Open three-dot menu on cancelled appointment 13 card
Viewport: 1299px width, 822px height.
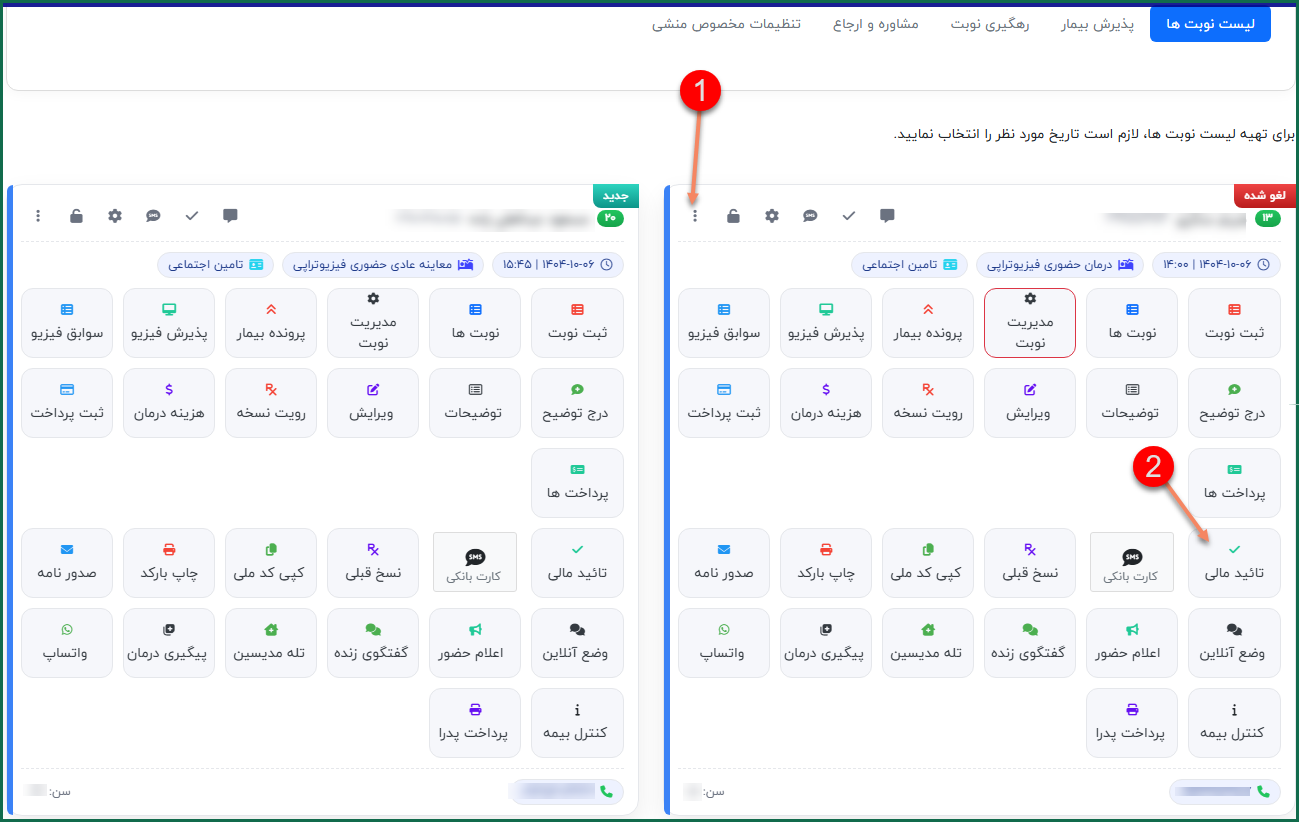695,216
